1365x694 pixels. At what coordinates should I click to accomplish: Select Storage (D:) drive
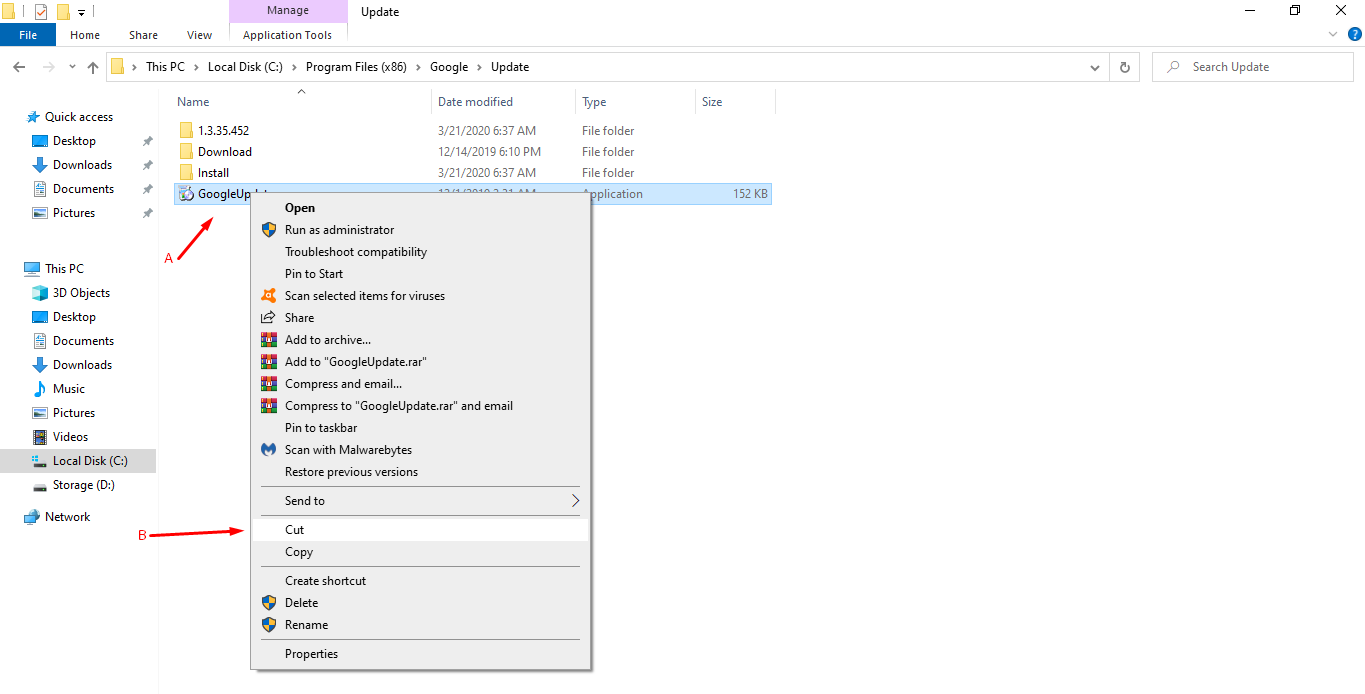[83, 485]
